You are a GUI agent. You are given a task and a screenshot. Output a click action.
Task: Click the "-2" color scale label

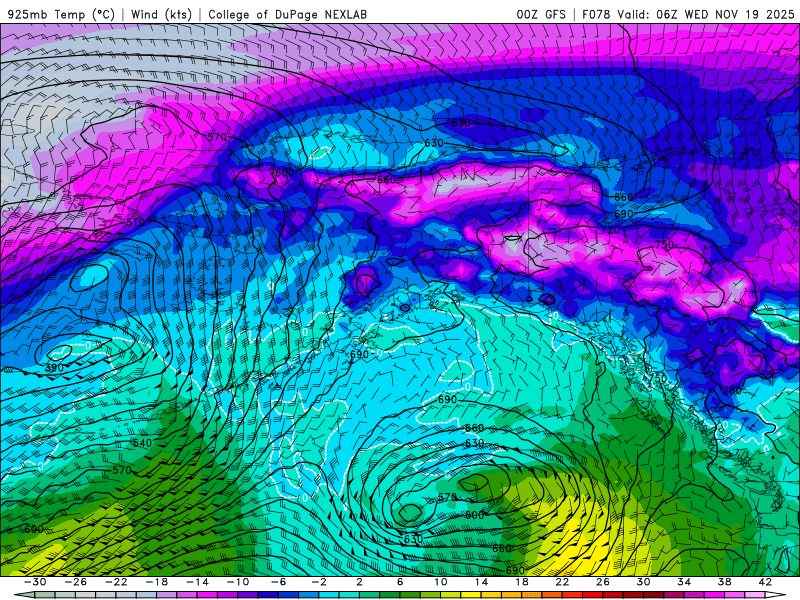pyautogui.click(x=319, y=582)
